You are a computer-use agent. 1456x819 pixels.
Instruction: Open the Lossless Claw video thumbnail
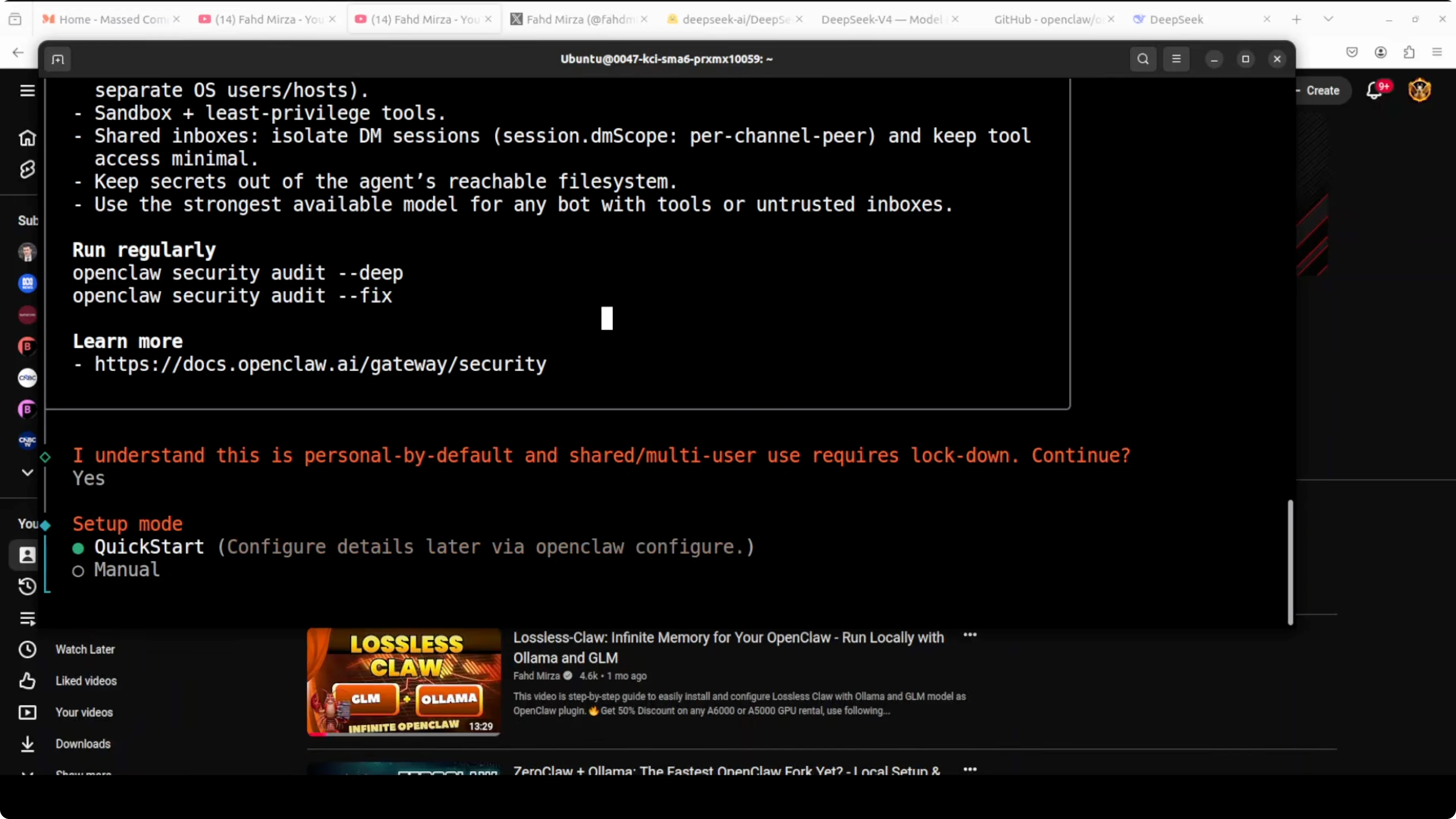pos(404,682)
